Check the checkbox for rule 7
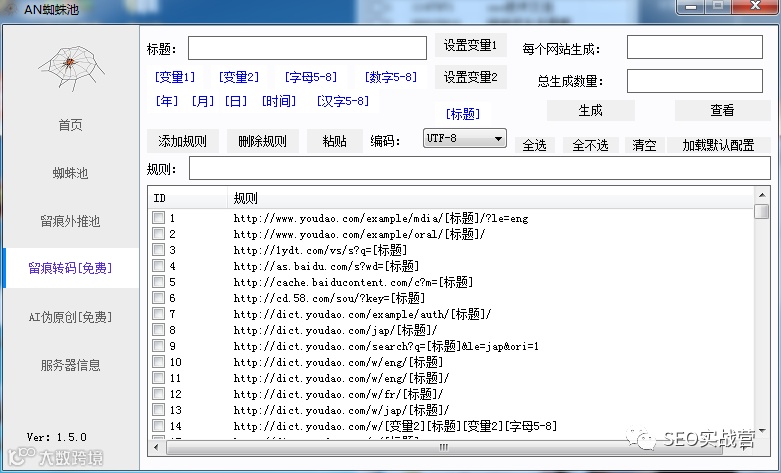Viewport: 781px width, 473px height. [158, 313]
